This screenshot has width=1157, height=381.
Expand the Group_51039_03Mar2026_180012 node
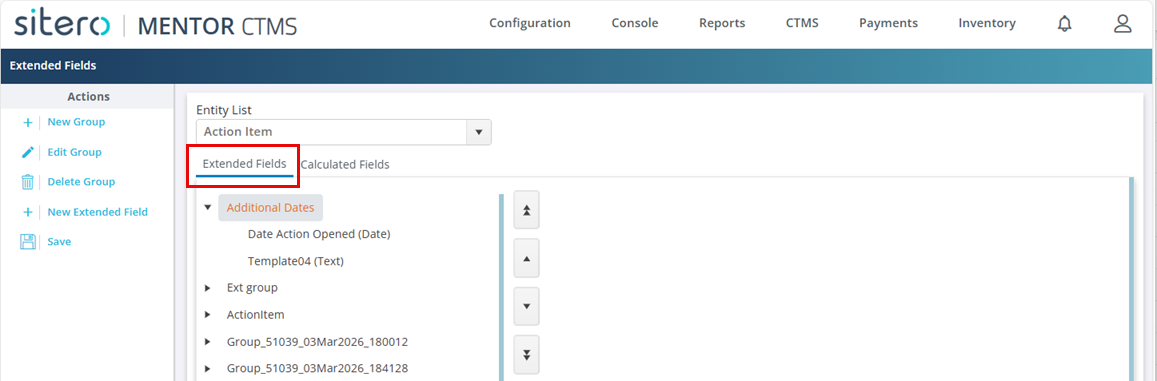207,342
